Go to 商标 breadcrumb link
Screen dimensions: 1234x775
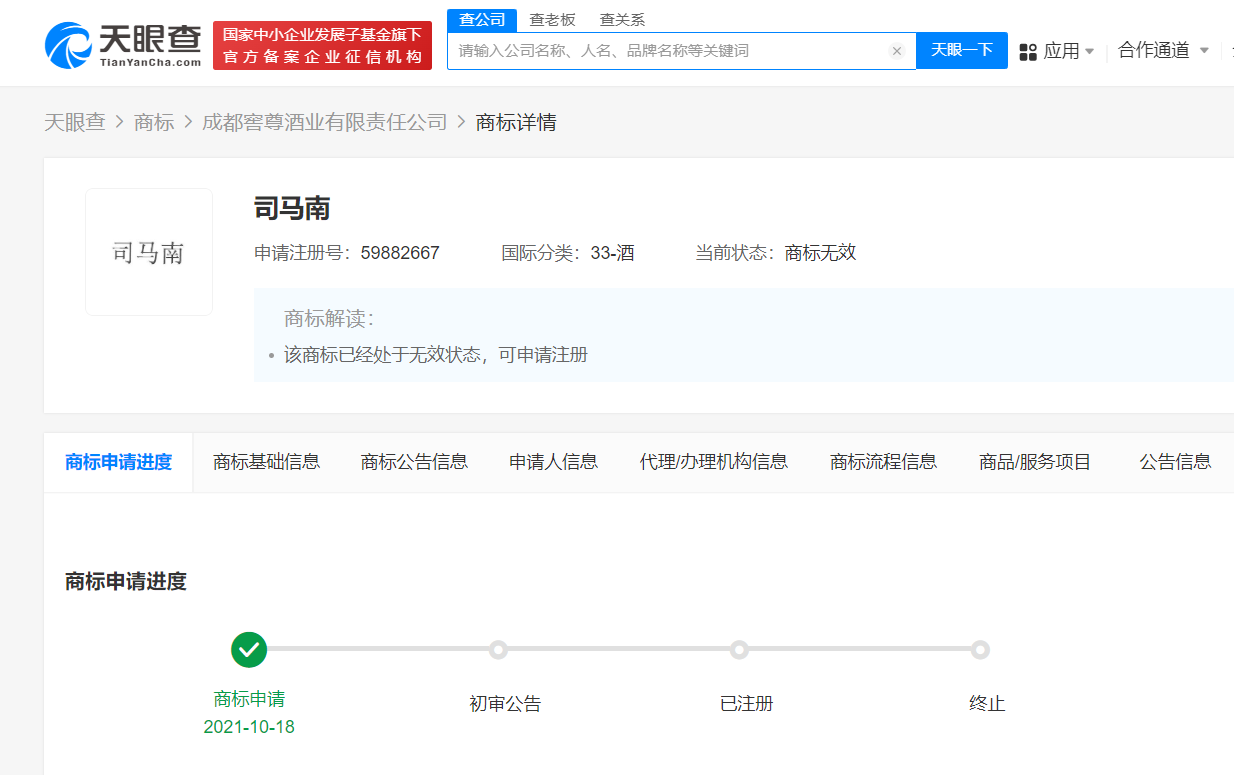tap(154, 122)
